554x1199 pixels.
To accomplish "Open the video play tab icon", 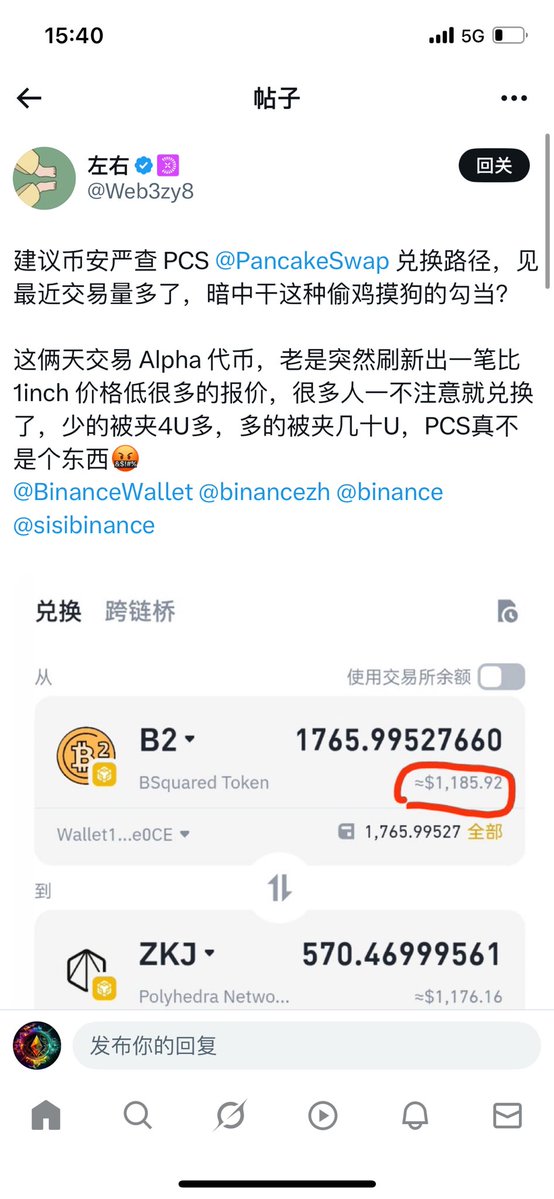I will pos(323,1116).
